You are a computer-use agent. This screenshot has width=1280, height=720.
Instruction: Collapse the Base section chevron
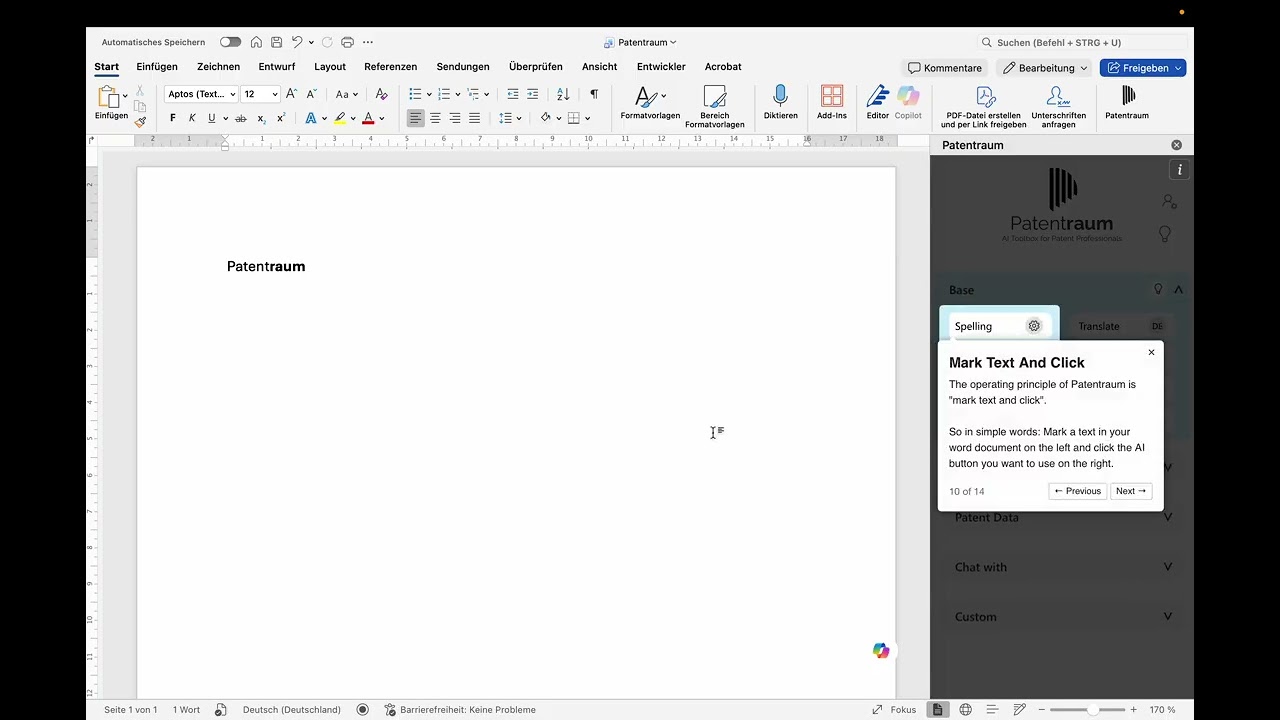[1178, 290]
